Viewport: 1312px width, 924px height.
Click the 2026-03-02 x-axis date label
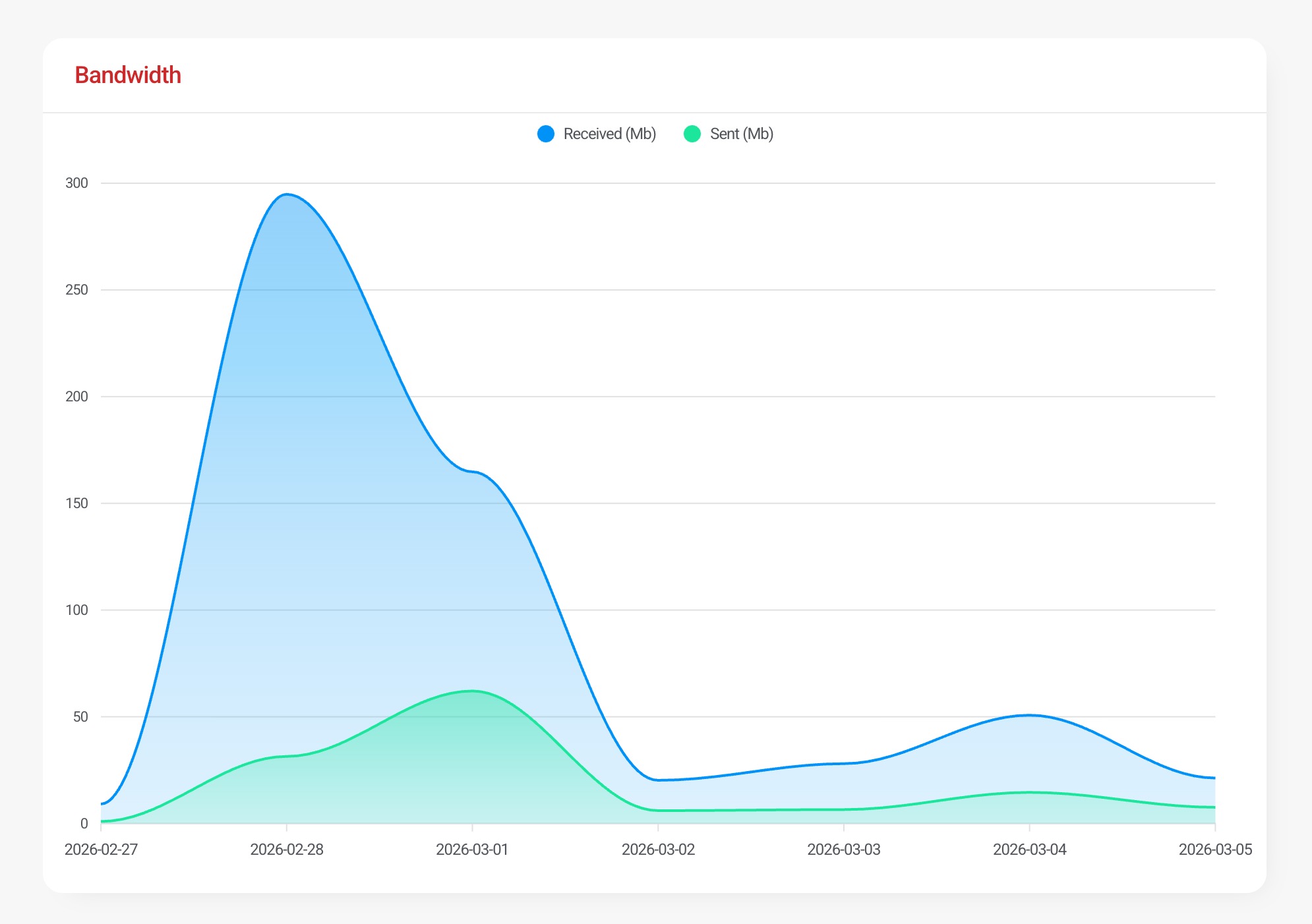[x=658, y=850]
